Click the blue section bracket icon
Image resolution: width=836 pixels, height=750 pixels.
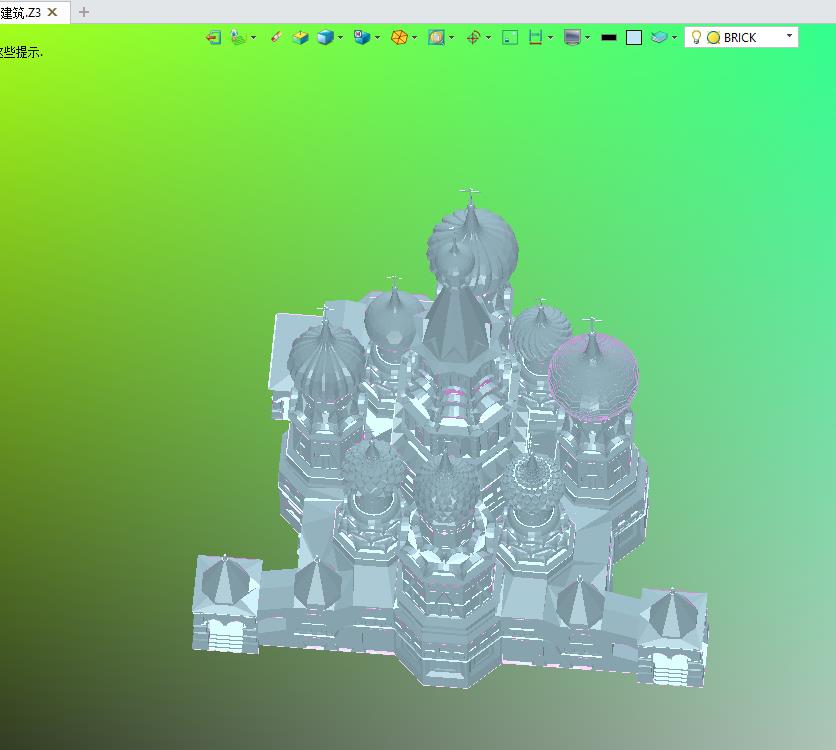(535, 37)
